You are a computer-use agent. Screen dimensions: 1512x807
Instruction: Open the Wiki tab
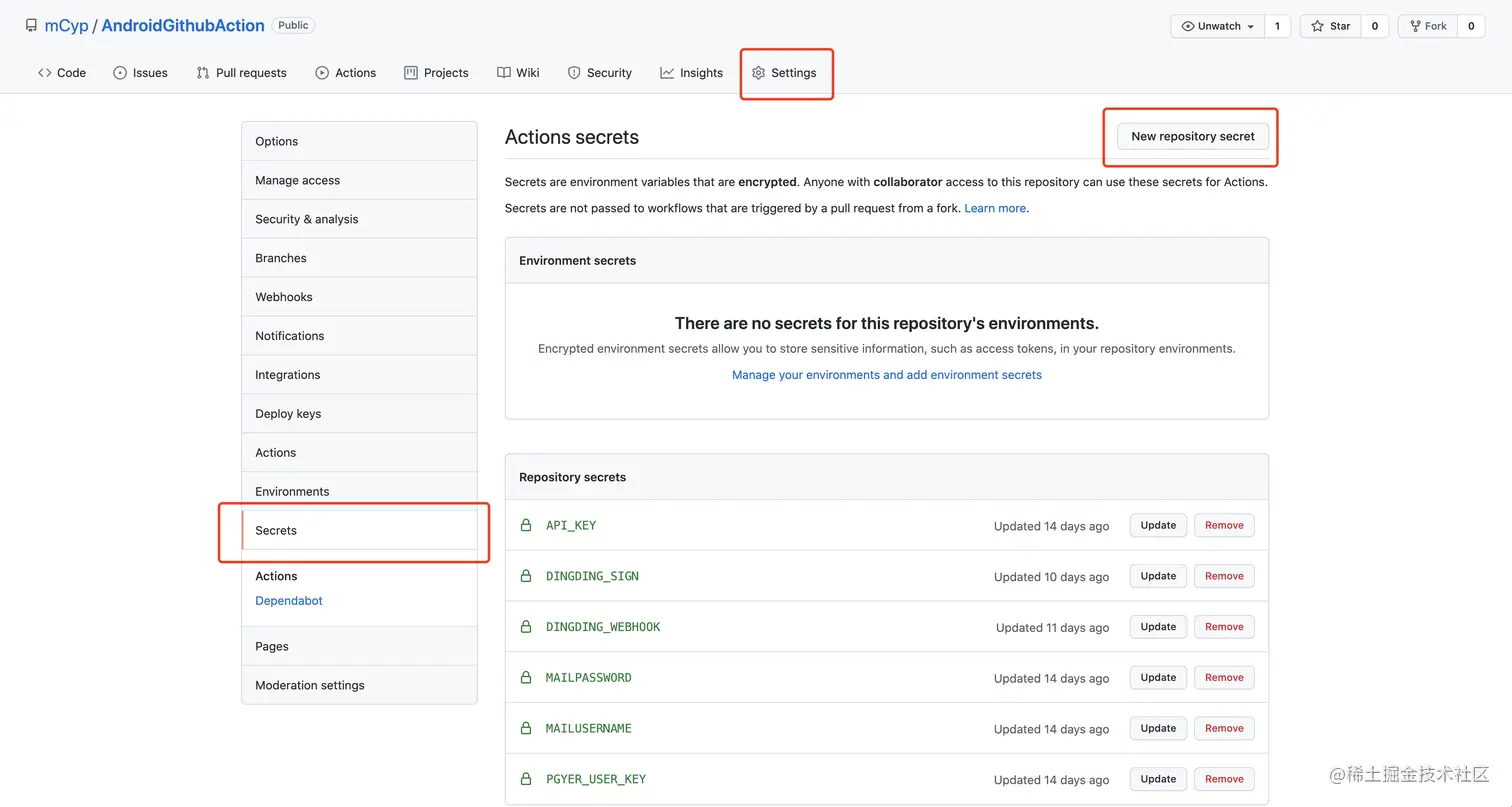[518, 73]
